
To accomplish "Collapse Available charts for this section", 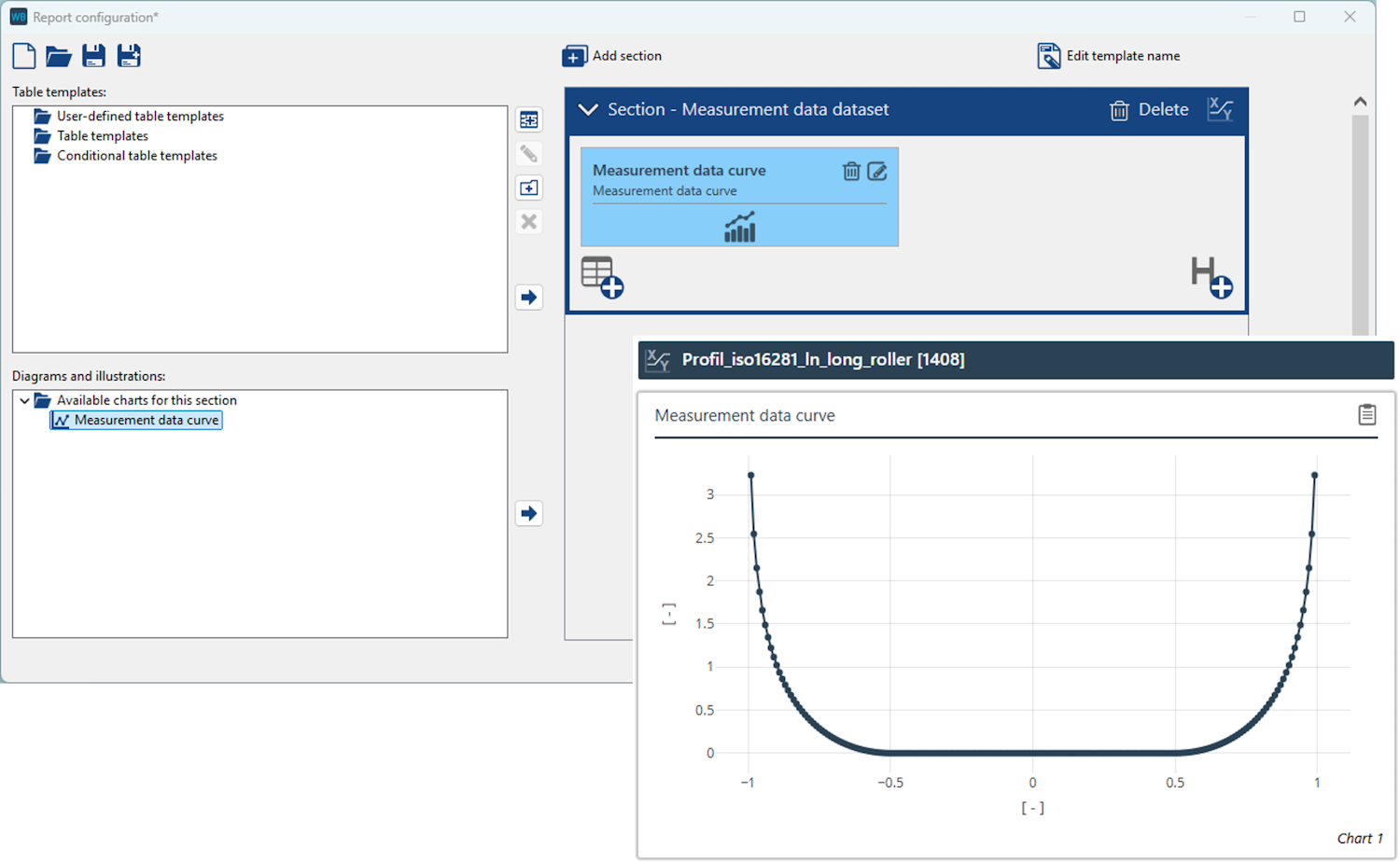I will click(x=24, y=400).
